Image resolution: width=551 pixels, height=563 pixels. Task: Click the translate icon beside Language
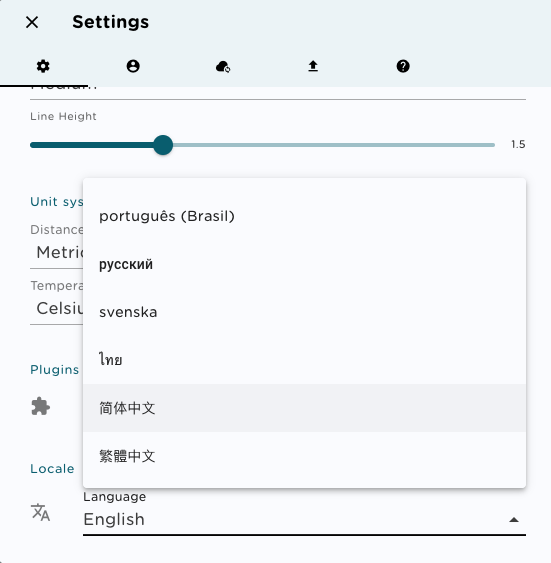[x=40, y=512]
